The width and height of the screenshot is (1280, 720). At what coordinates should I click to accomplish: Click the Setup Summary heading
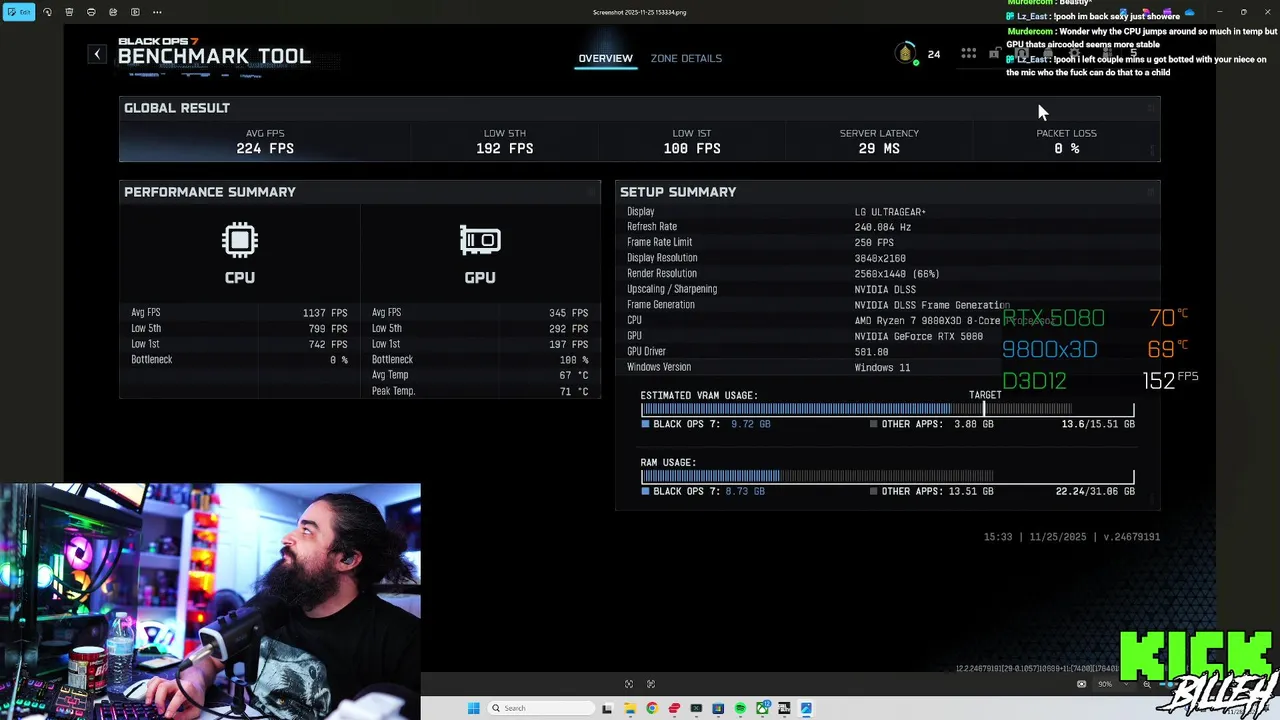678,192
